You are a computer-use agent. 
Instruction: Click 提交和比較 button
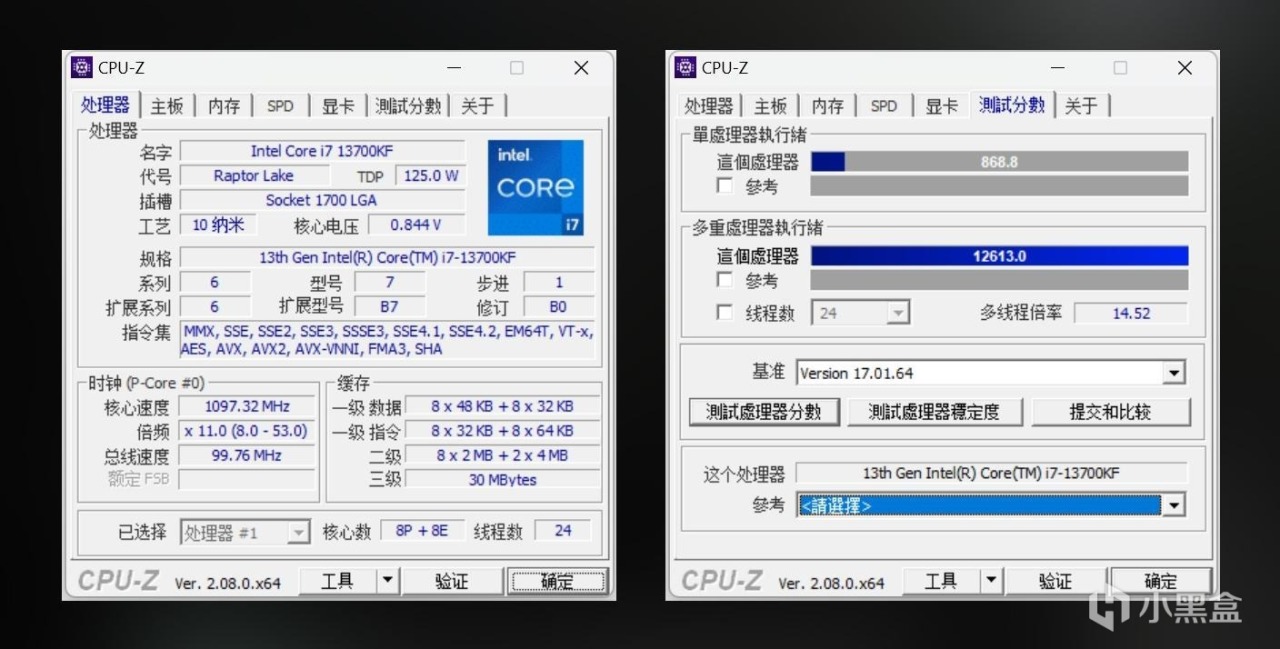1111,411
